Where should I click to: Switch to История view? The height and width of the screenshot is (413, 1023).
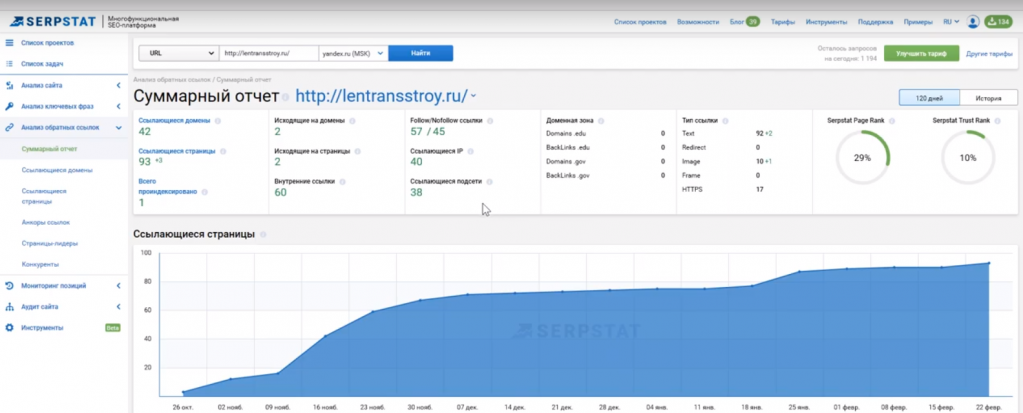tap(989, 98)
